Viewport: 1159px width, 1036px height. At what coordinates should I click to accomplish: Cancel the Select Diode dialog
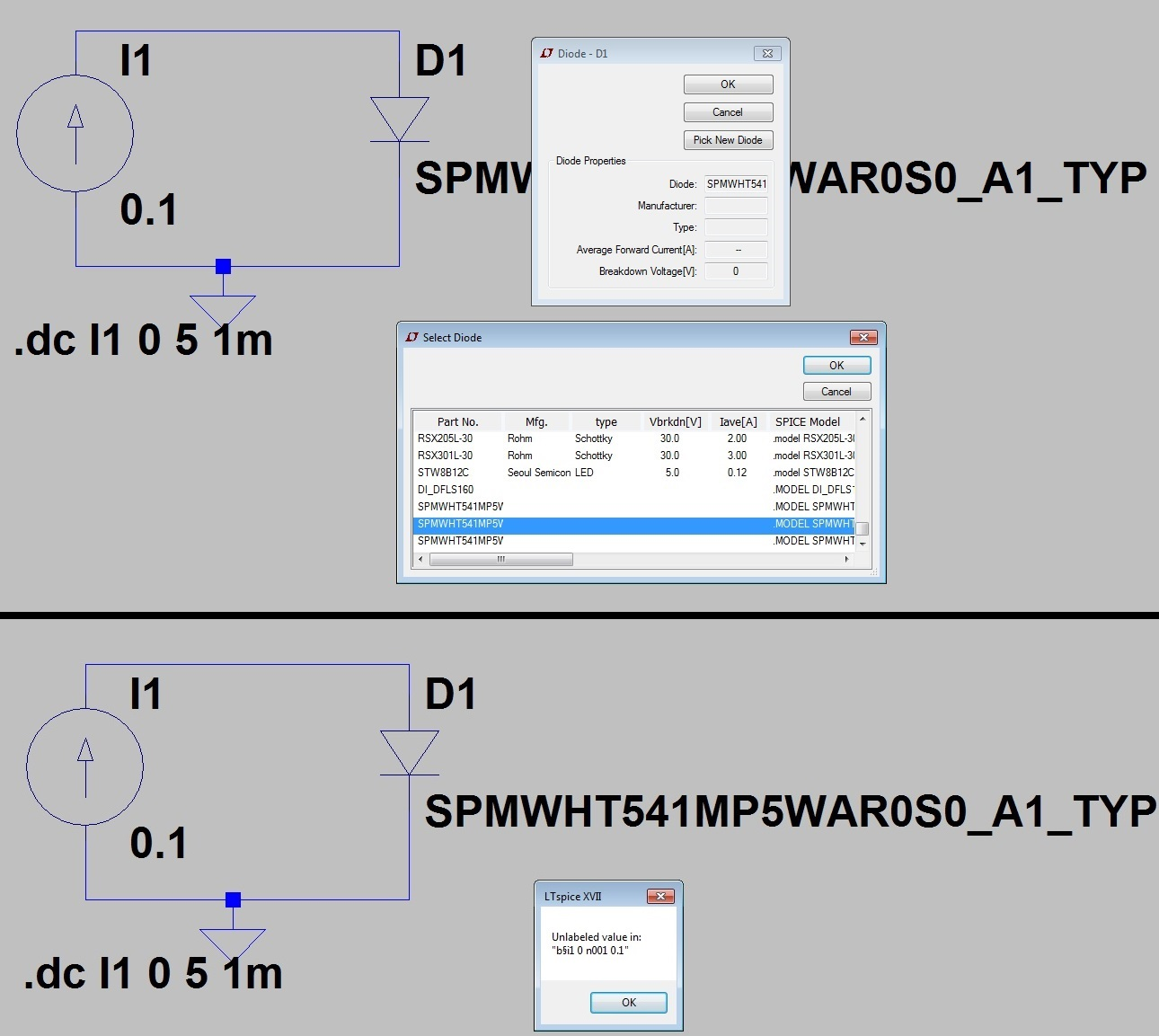(836, 392)
